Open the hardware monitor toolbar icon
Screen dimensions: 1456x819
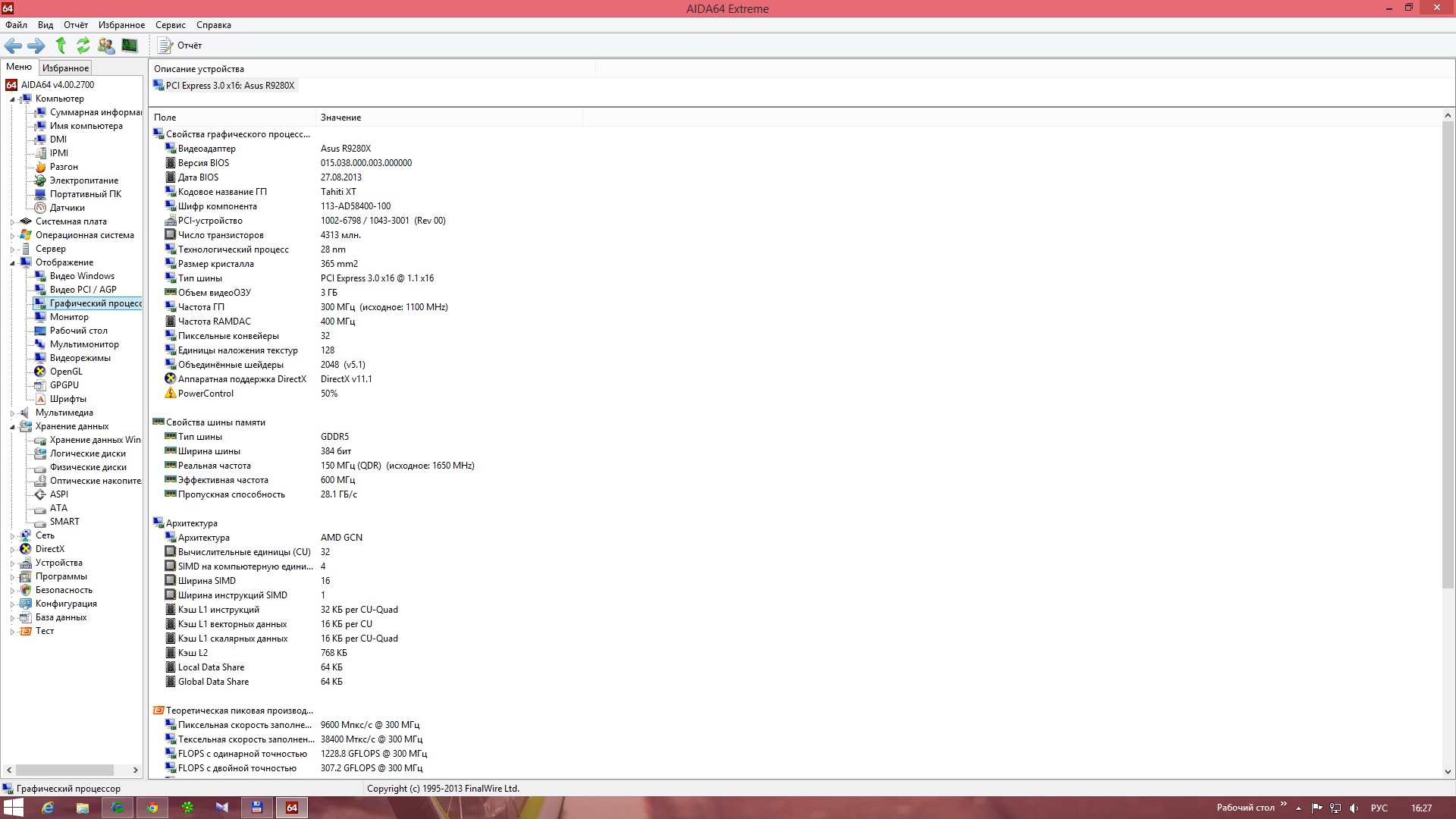point(130,45)
